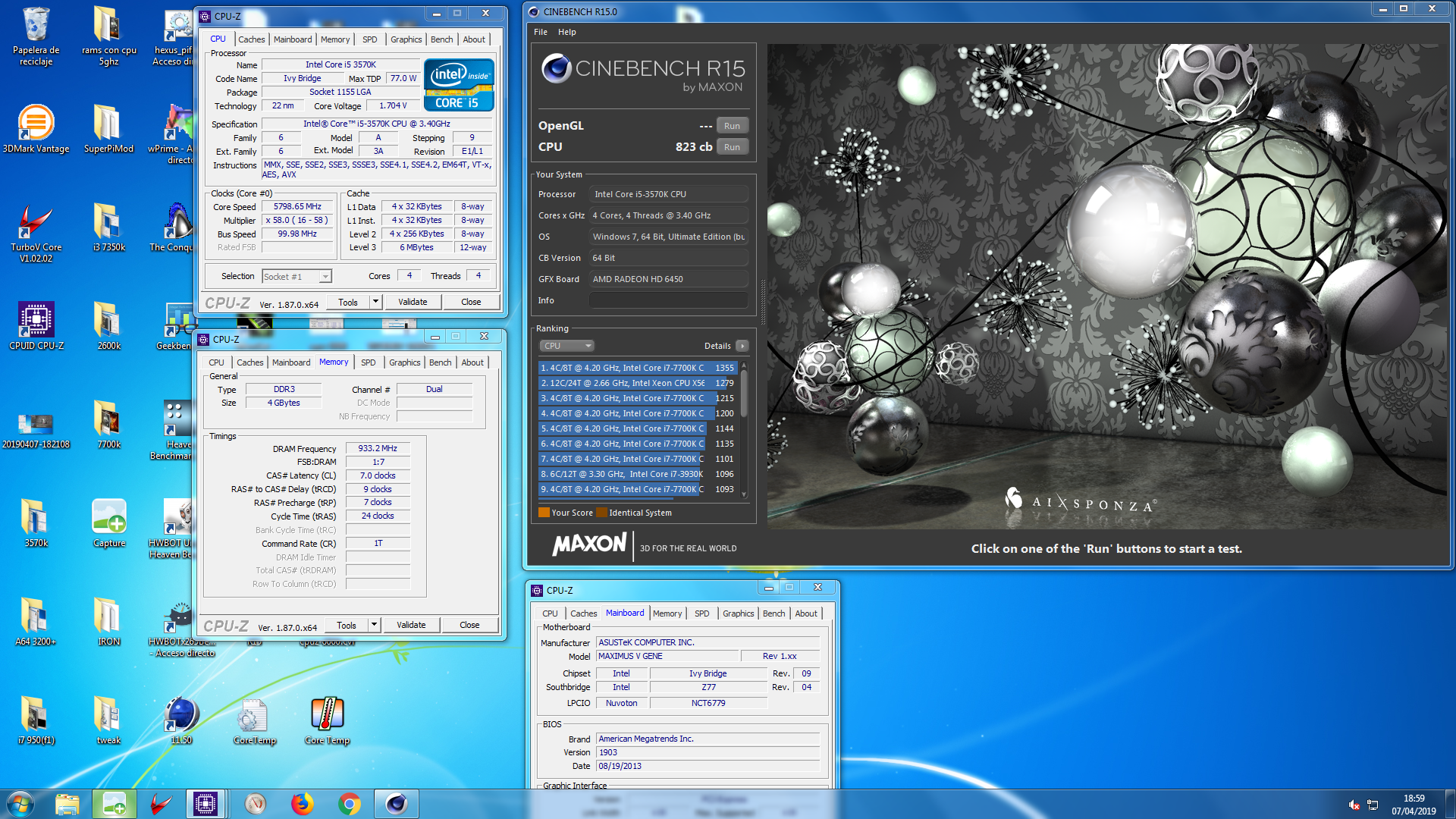This screenshot has height=819, width=1456.
Task: Launch Firefox from the taskbar
Action: [x=302, y=804]
